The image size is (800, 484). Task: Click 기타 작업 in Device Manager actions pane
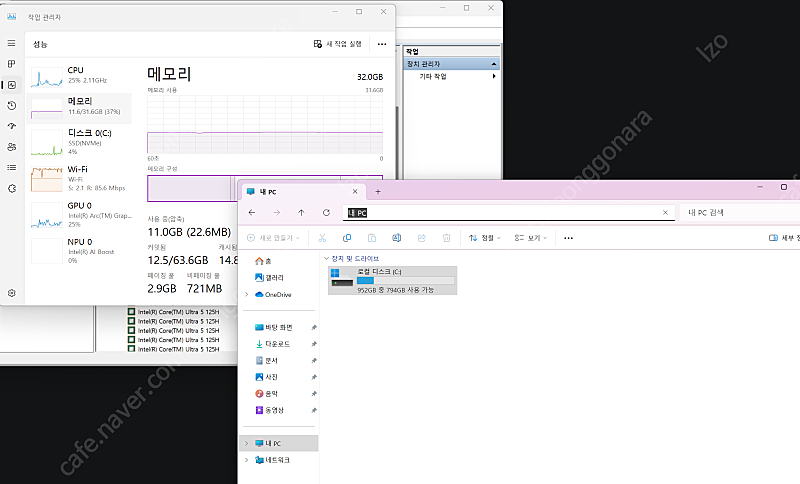433,77
